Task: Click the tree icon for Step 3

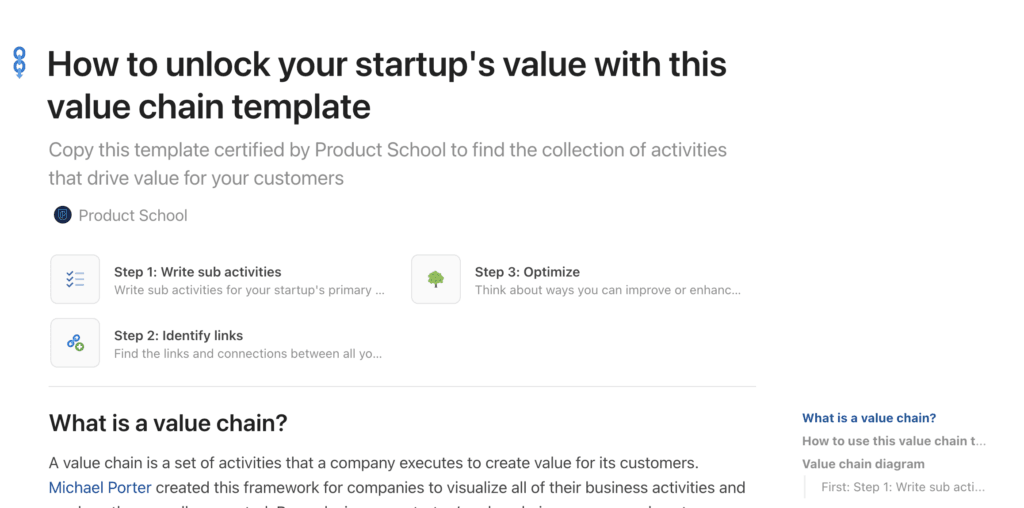Action: click(436, 279)
